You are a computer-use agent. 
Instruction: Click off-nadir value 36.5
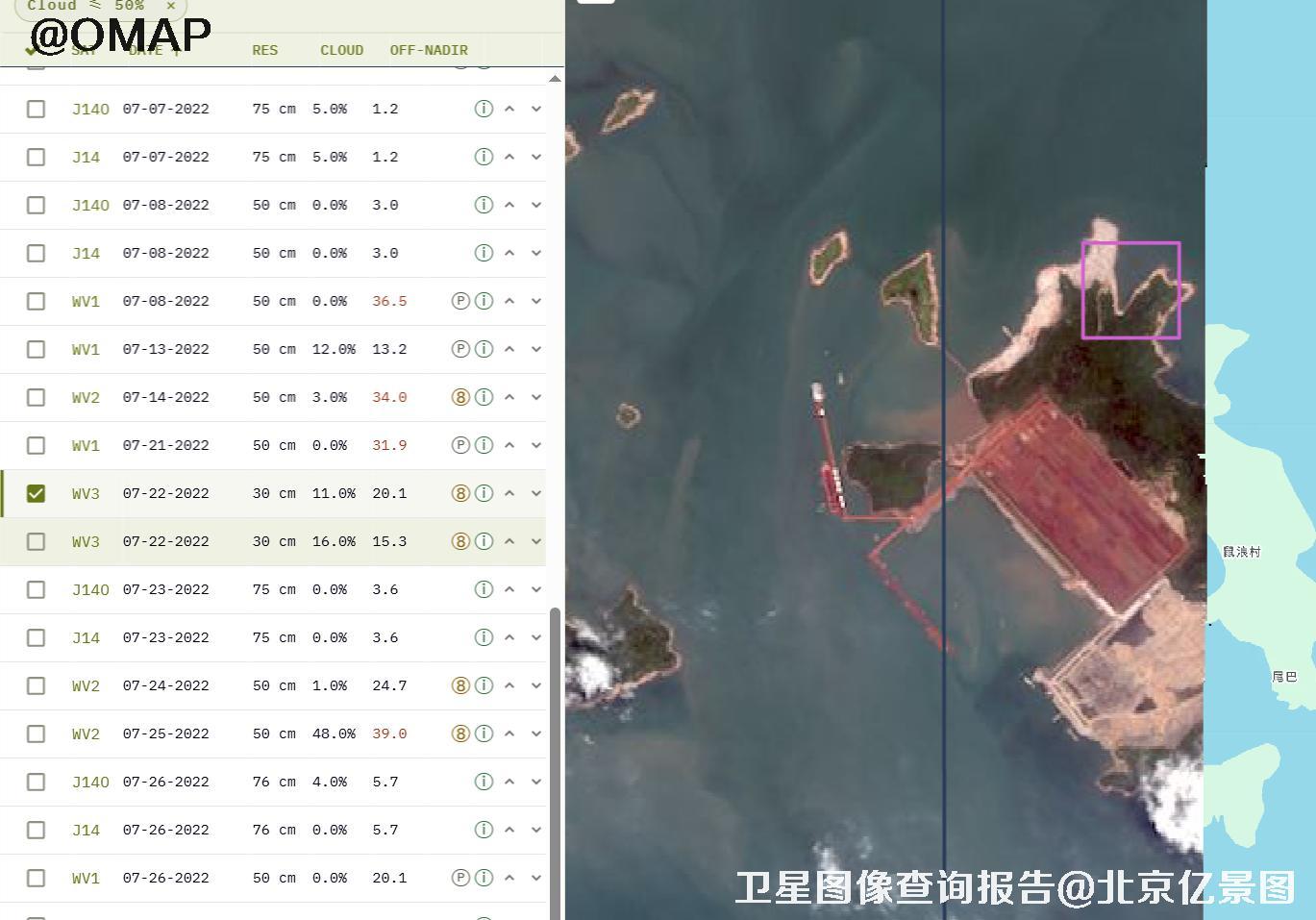[x=389, y=301]
